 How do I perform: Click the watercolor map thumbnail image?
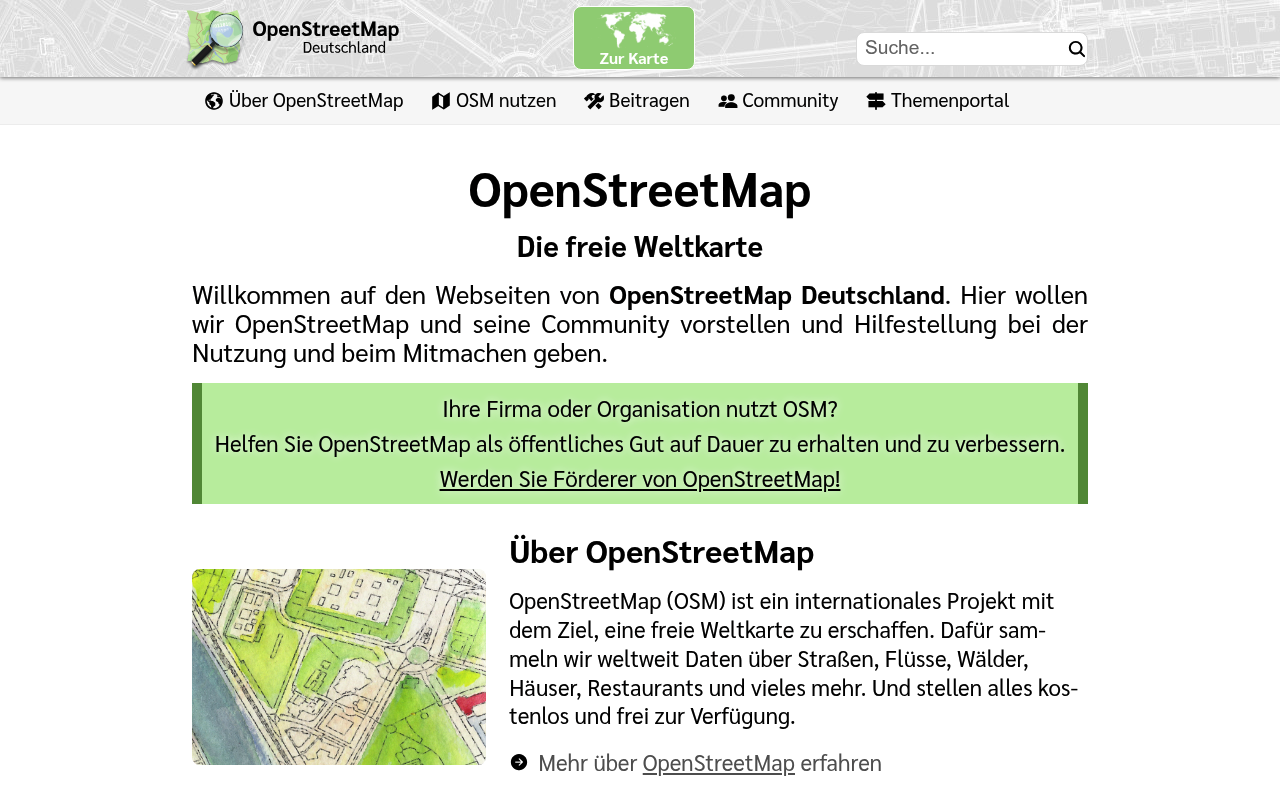click(x=339, y=667)
